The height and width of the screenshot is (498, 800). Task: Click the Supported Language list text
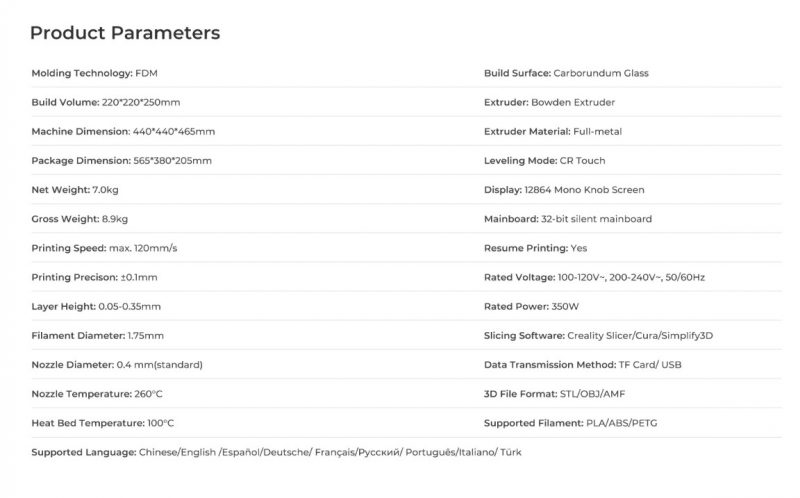pyautogui.click(x=277, y=452)
